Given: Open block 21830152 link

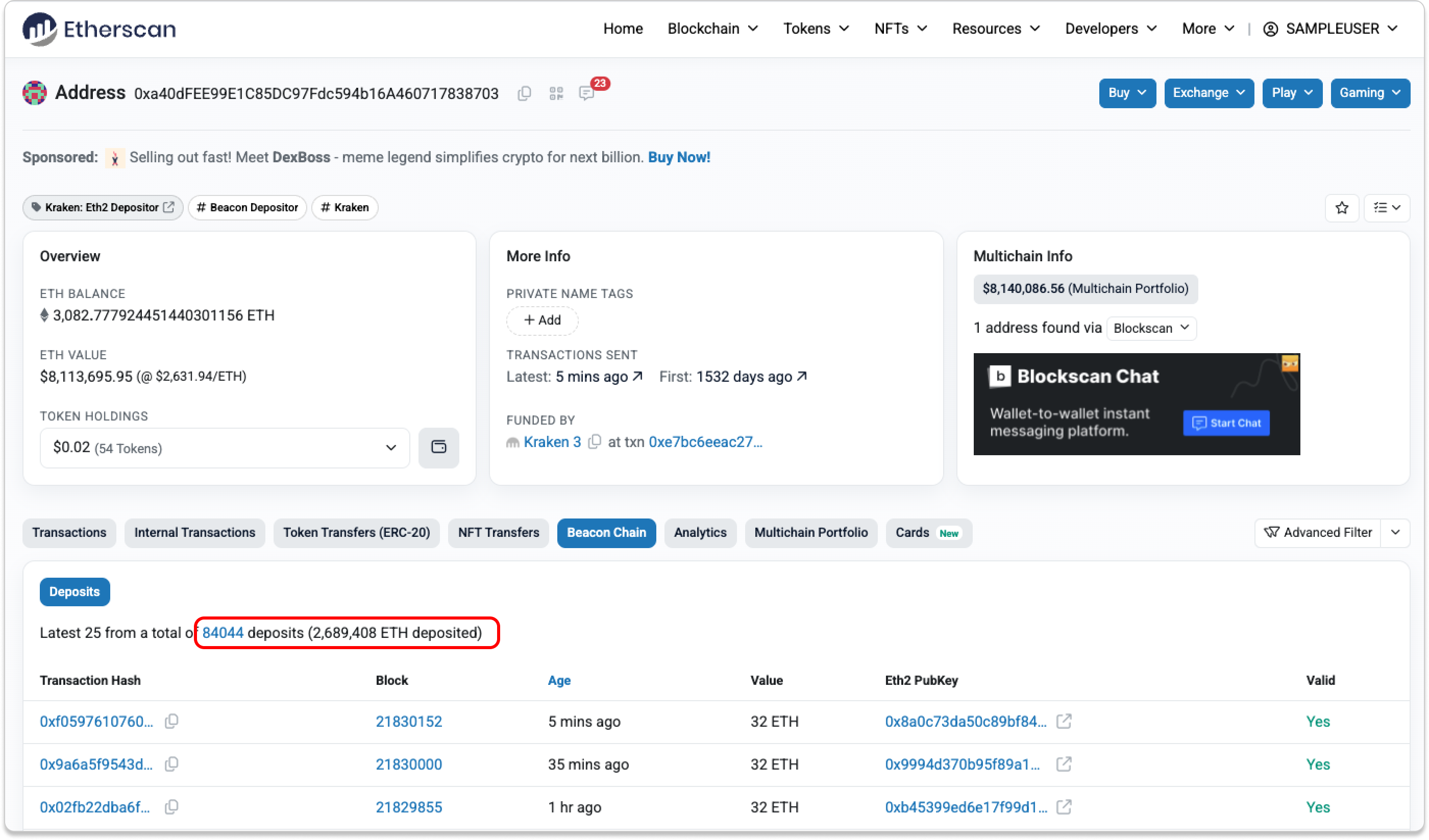Looking at the screenshot, I should (x=408, y=722).
